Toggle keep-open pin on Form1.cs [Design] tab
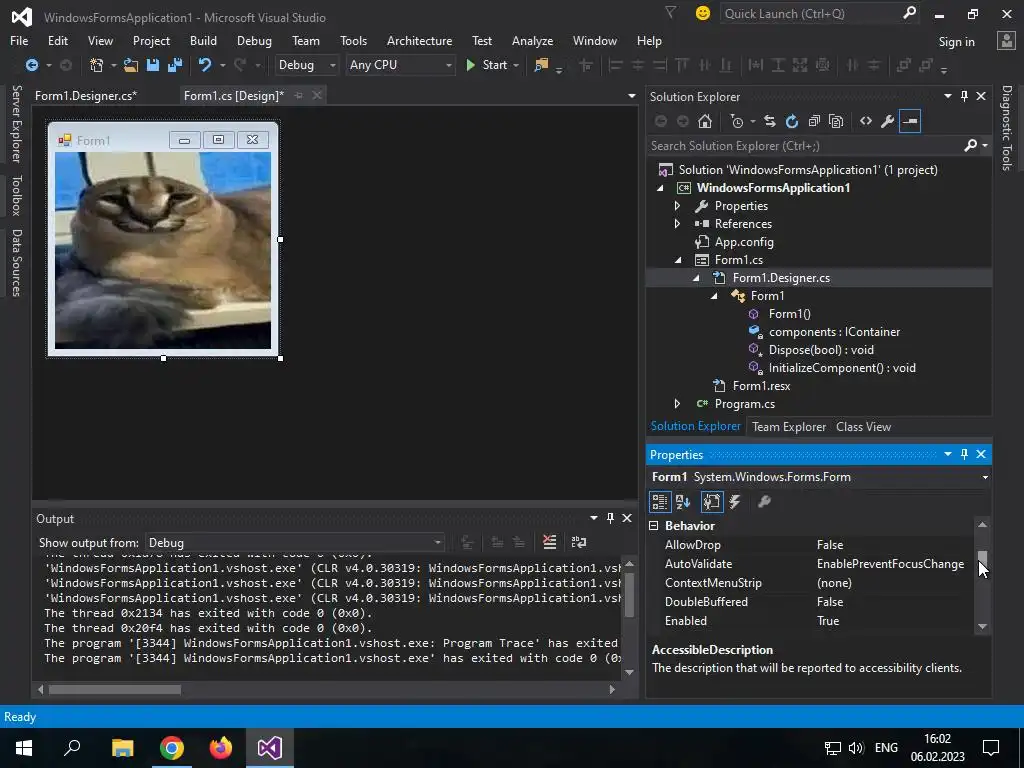Viewport: 1024px width, 768px height. (x=298, y=95)
